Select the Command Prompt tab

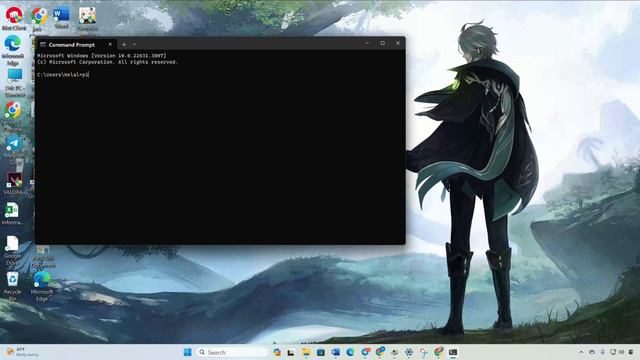click(x=76, y=44)
